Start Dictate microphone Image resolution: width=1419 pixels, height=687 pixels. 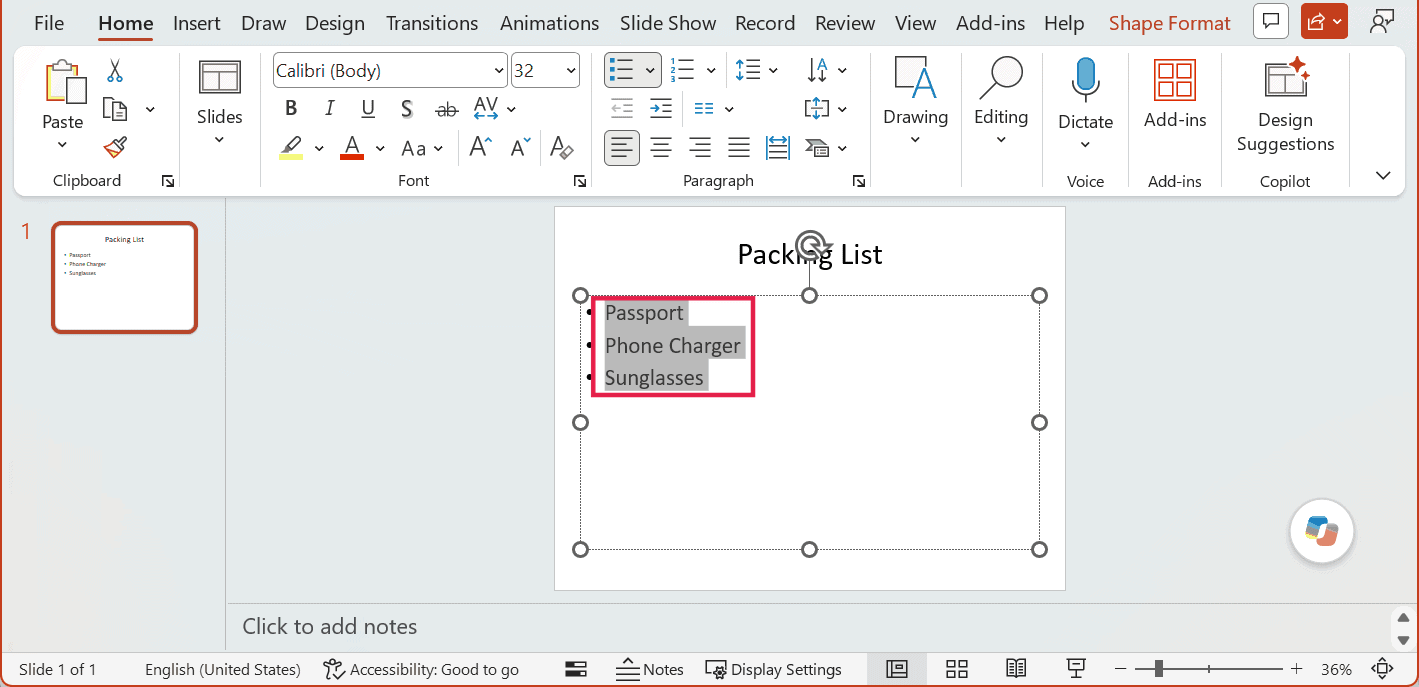(1085, 80)
